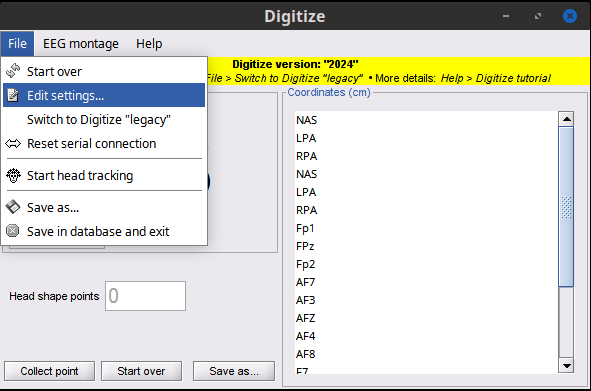Select the first NAS row in coordinates
The height and width of the screenshot is (391, 591).
426,120
